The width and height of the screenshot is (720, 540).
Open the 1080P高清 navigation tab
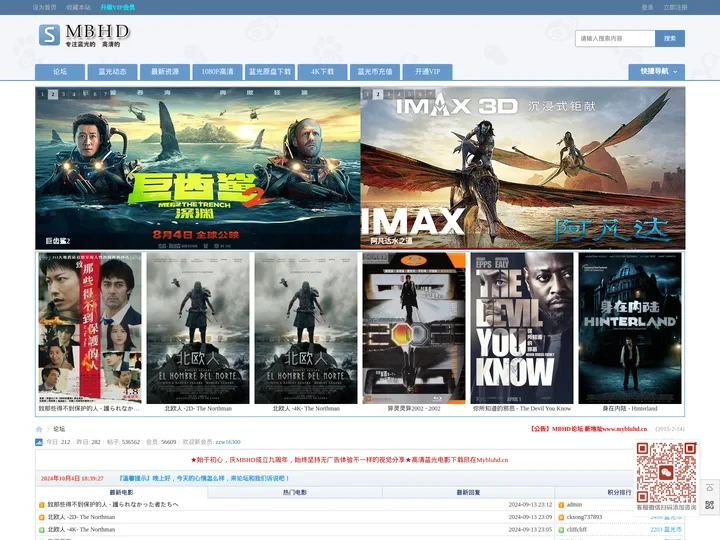(218, 72)
